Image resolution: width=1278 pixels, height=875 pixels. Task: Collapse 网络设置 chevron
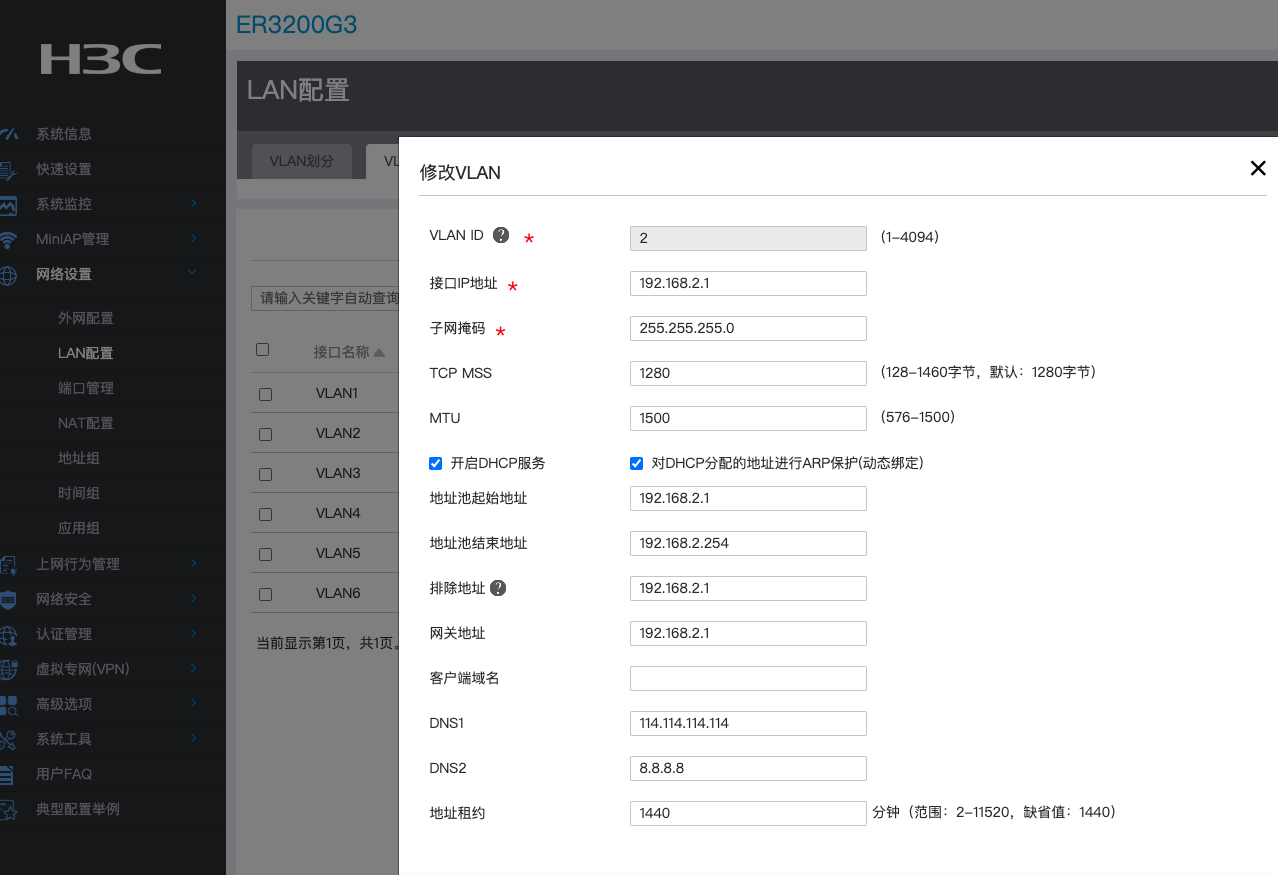193,273
